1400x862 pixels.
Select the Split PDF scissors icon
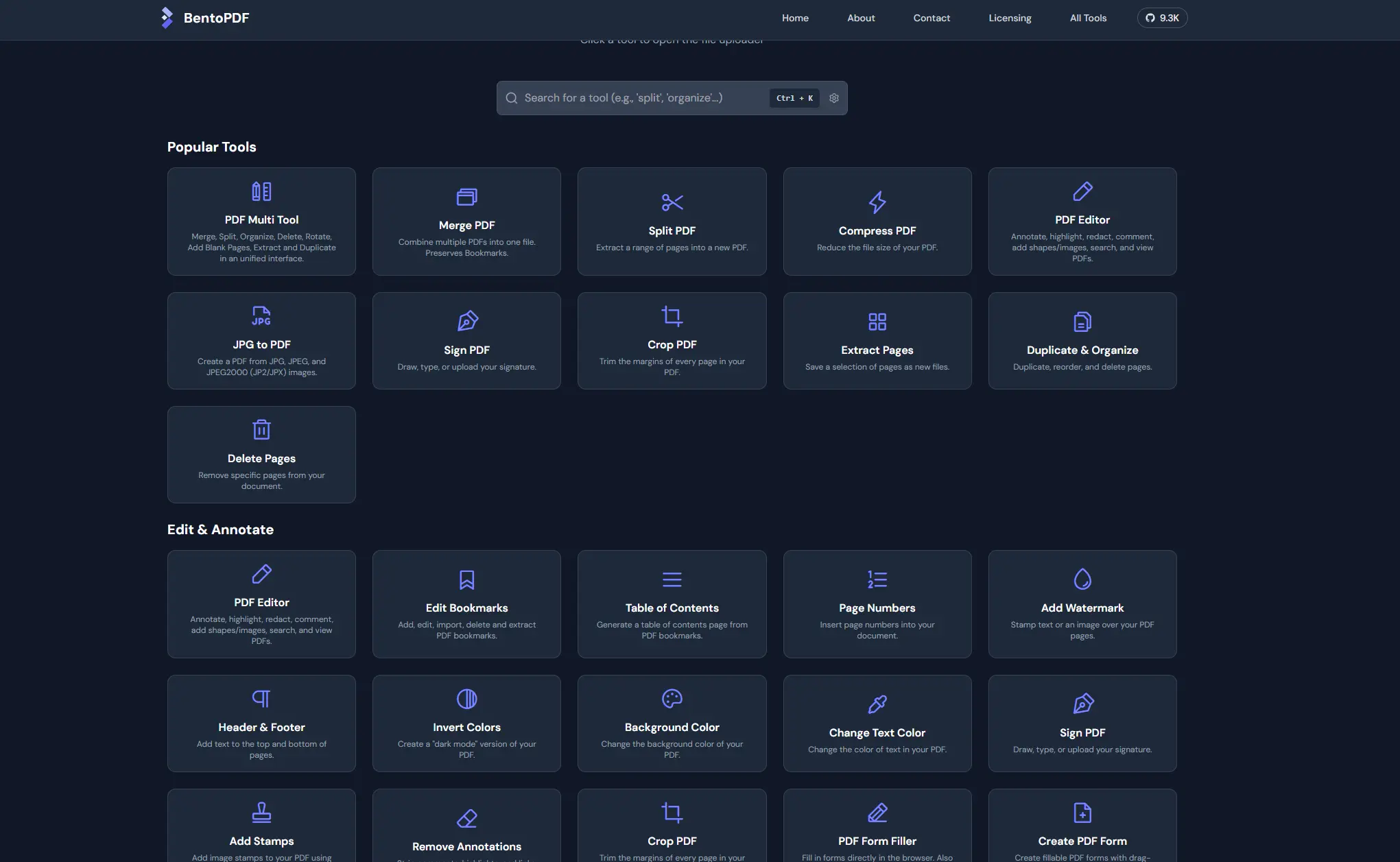click(672, 202)
